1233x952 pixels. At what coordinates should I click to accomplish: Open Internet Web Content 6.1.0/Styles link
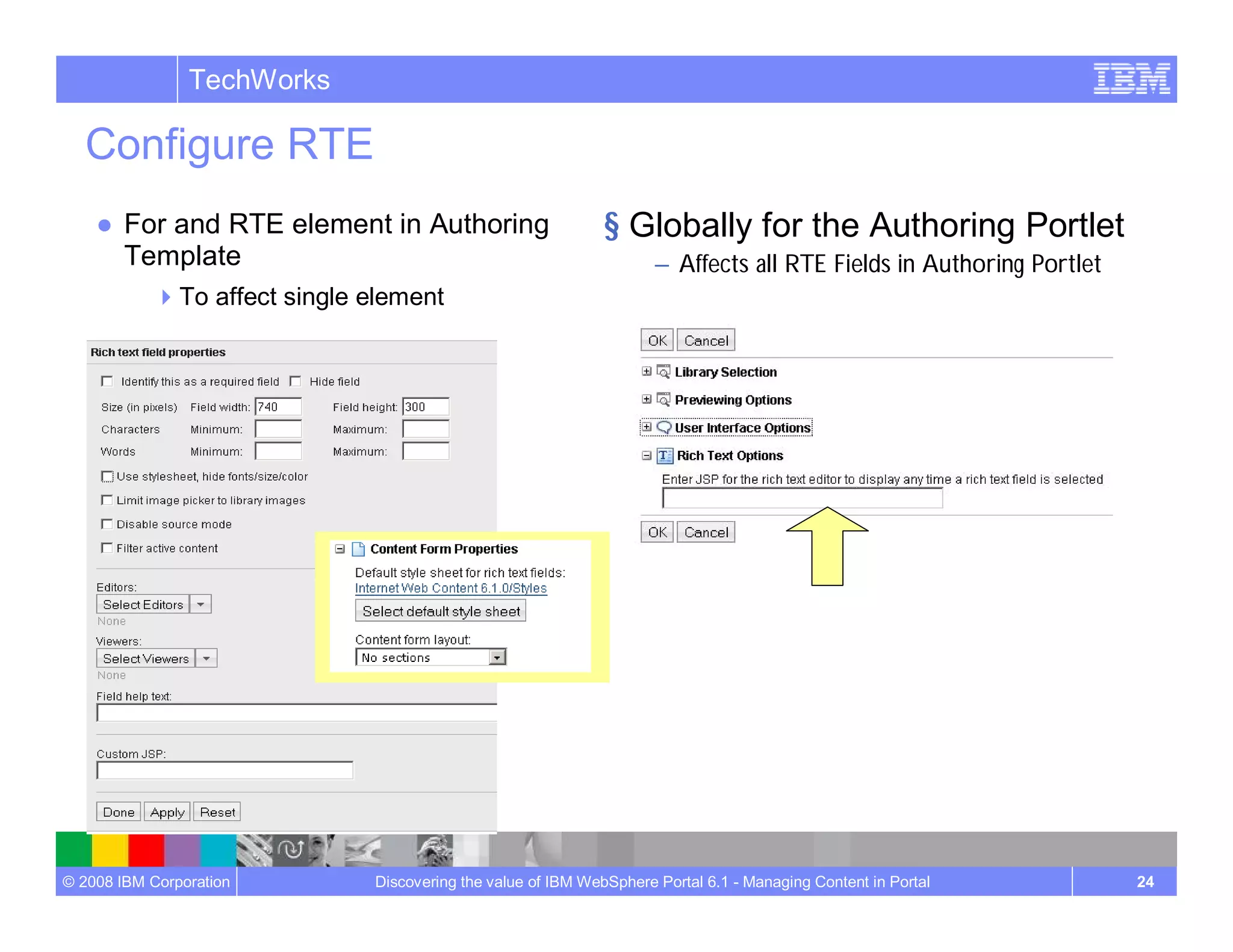(x=451, y=588)
